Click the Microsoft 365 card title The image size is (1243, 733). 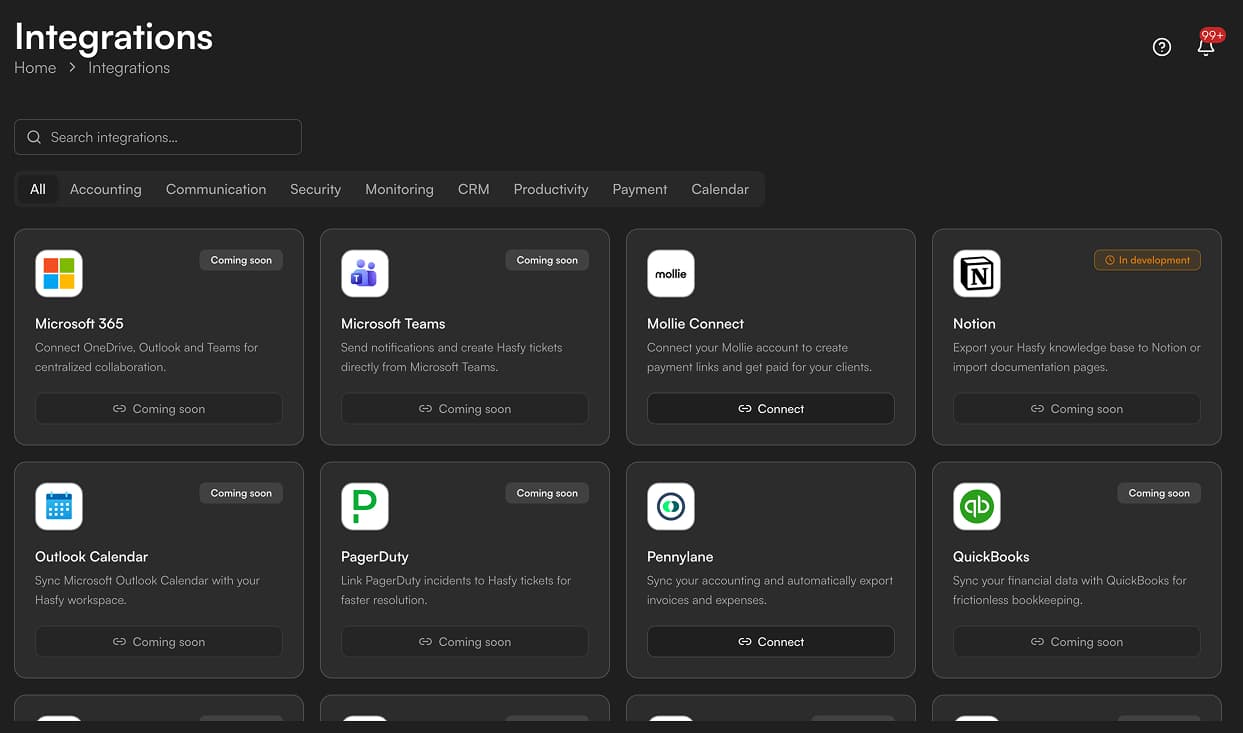79,324
